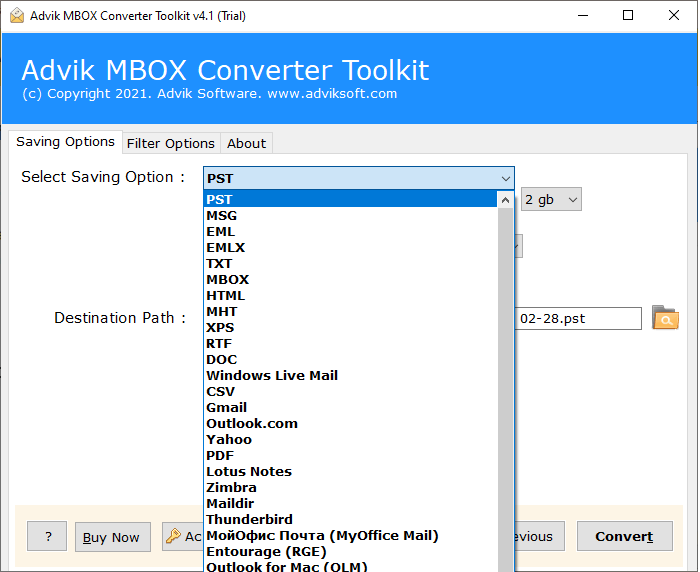Choose Maildir from the list
700x572 pixels.
tap(350, 503)
